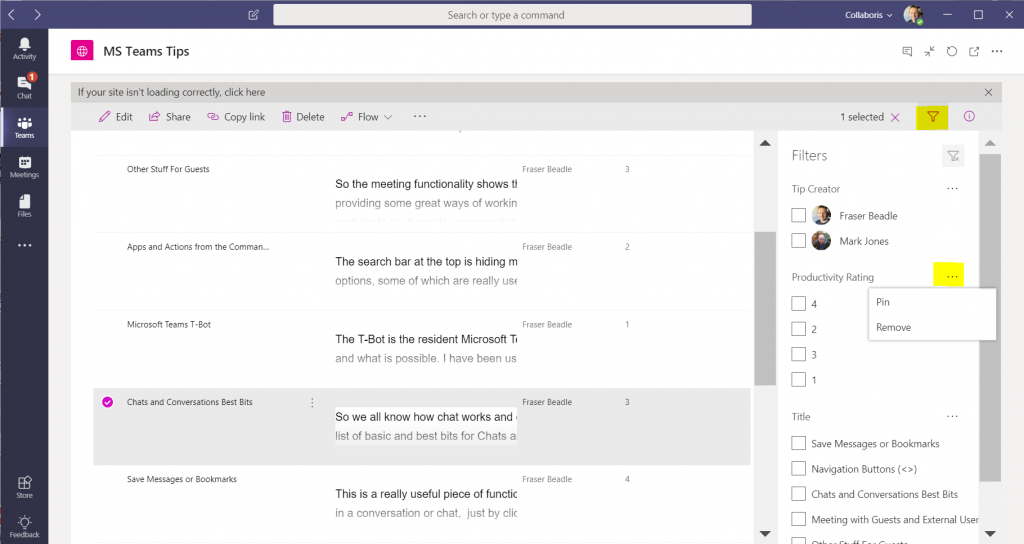Check the Save Messages or Bookmarks title filter
1024x544 pixels.
pos(798,443)
